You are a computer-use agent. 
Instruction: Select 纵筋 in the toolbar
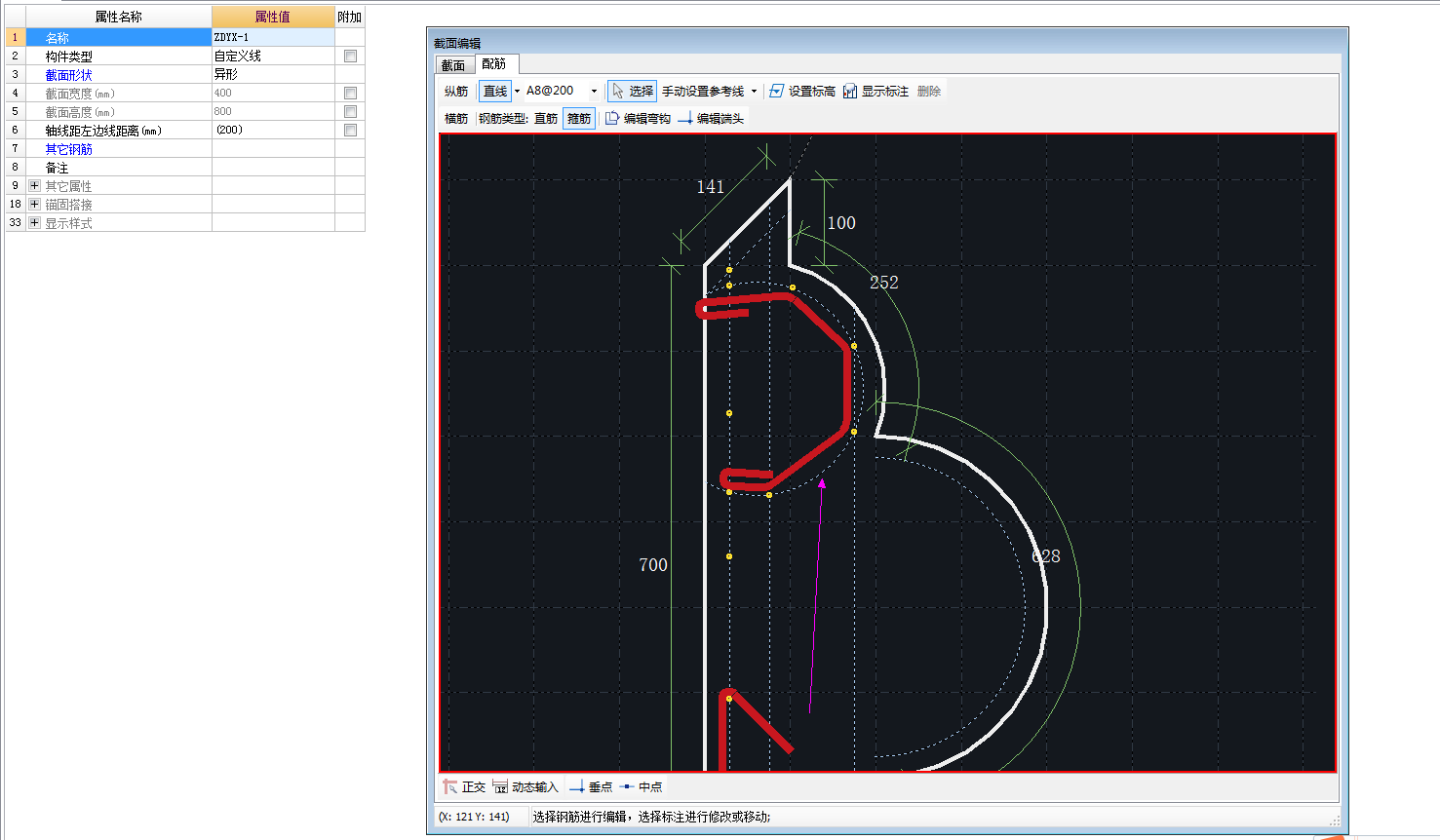(456, 91)
